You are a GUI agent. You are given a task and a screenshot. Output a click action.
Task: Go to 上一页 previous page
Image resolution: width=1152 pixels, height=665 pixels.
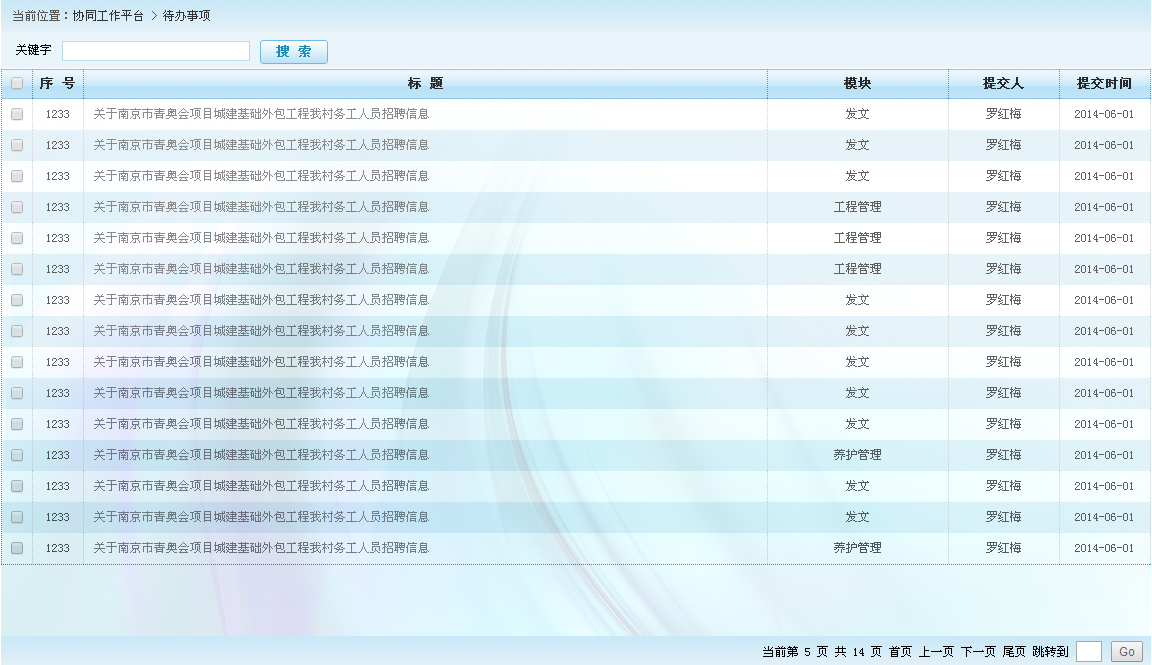coord(936,652)
